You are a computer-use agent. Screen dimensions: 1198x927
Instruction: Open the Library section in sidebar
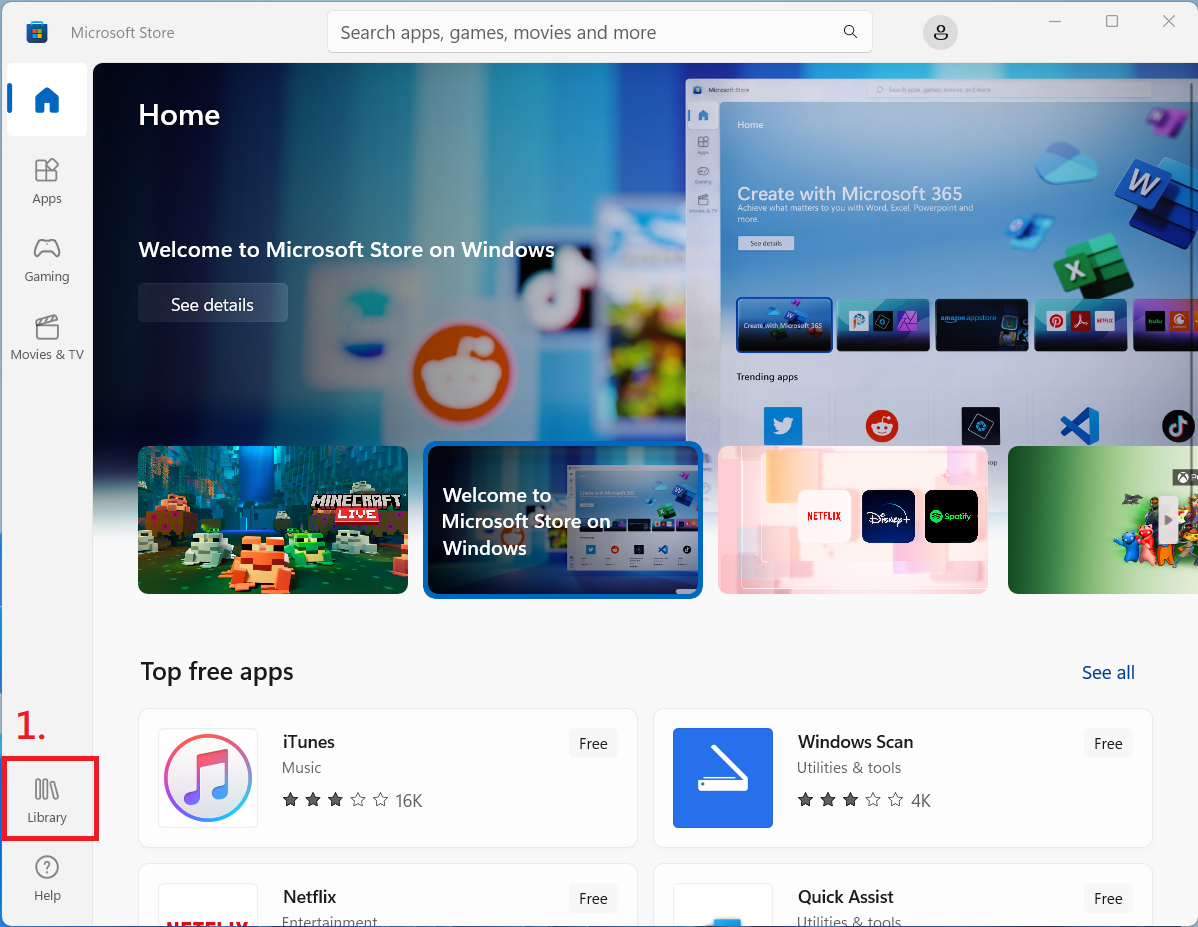pyautogui.click(x=47, y=799)
